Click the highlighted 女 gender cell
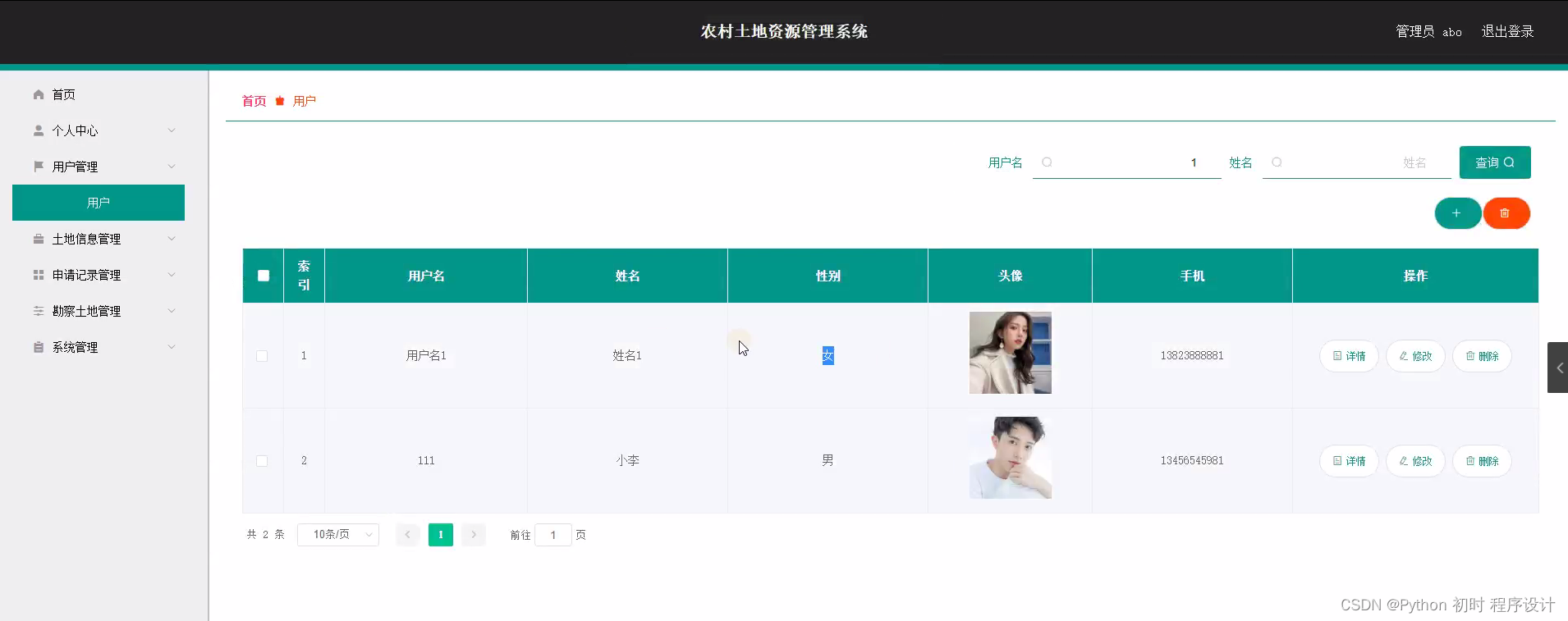This screenshot has height=621, width=1568. pos(828,356)
